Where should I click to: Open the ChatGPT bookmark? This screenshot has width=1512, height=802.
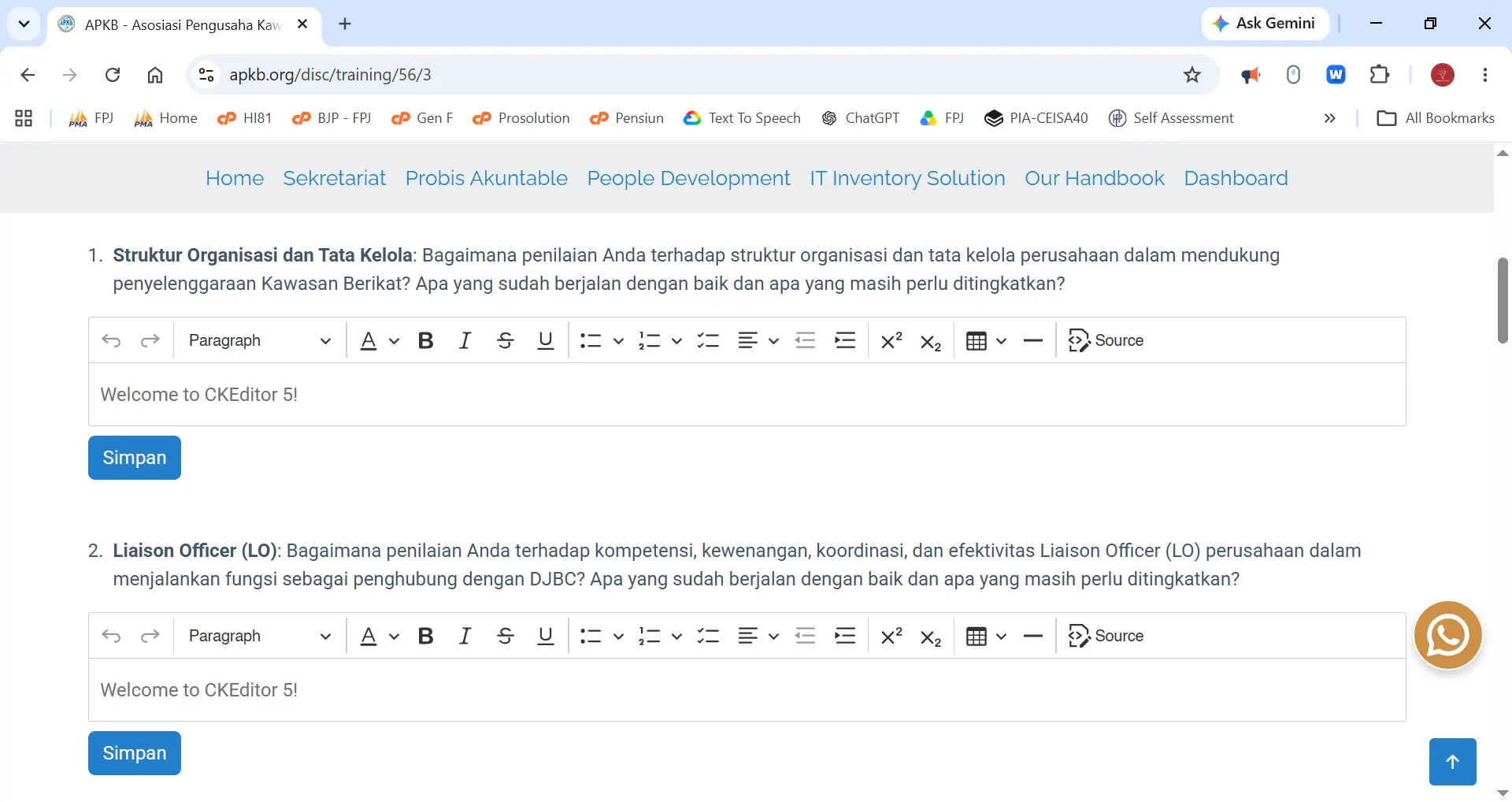click(861, 118)
